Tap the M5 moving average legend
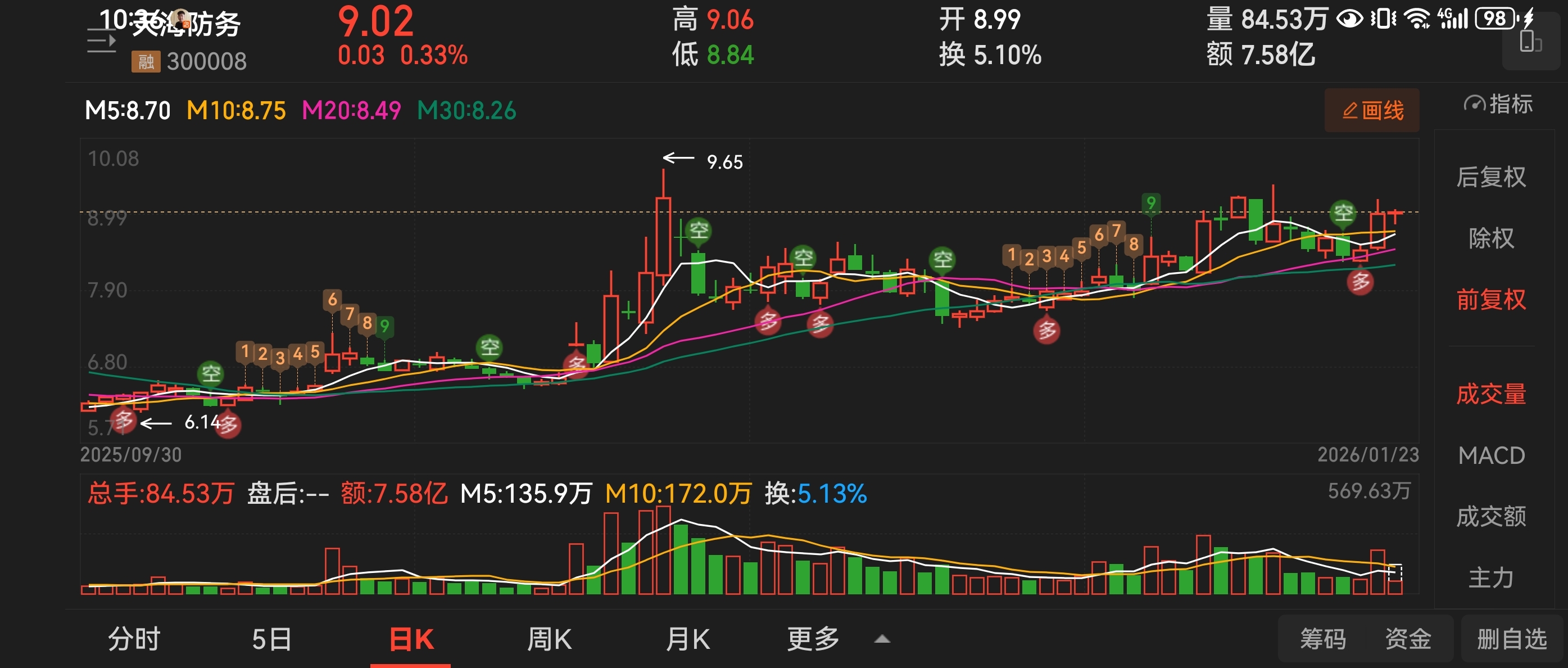The image size is (1568, 668). 128,111
